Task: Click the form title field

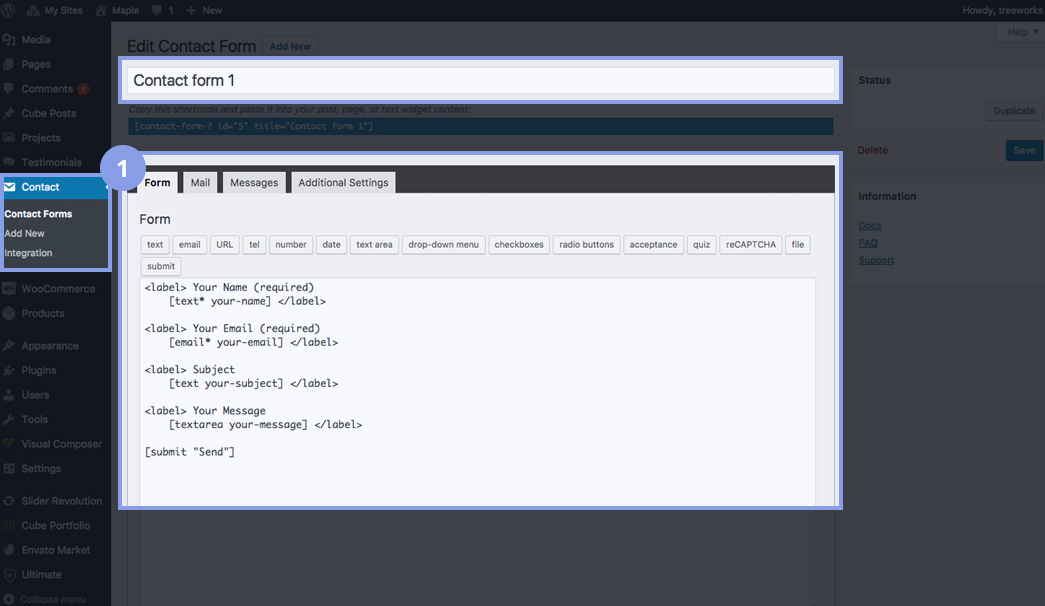Action: 481,81
